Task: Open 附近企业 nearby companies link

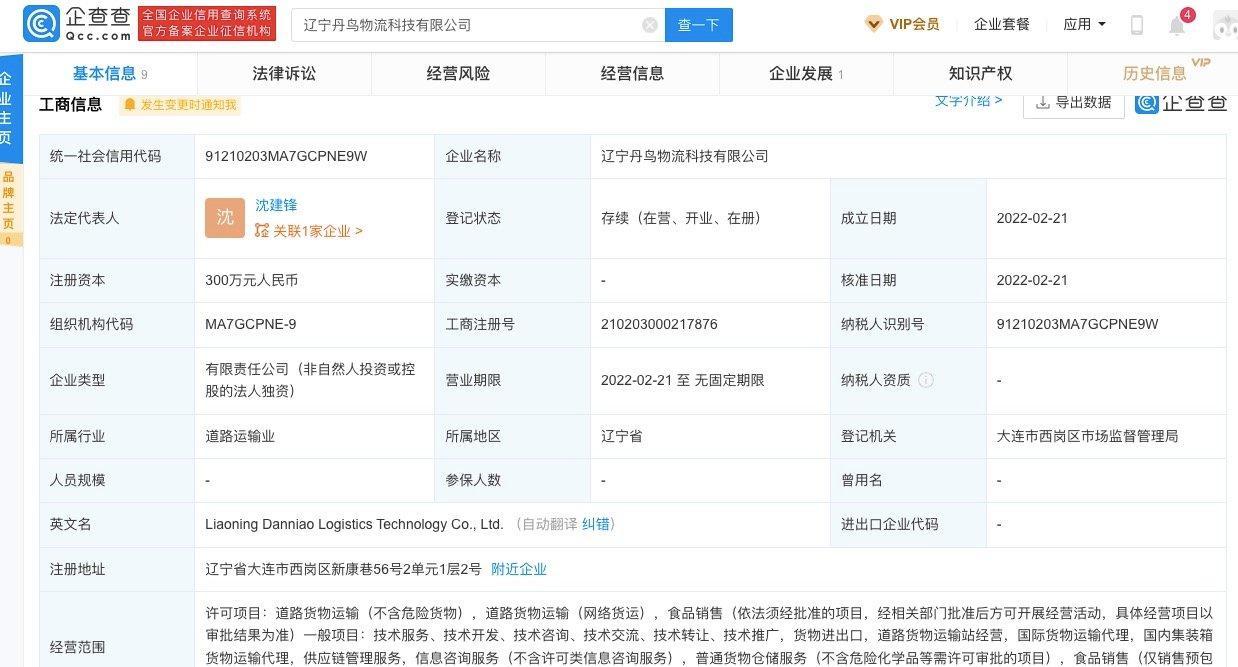Action: click(519, 569)
